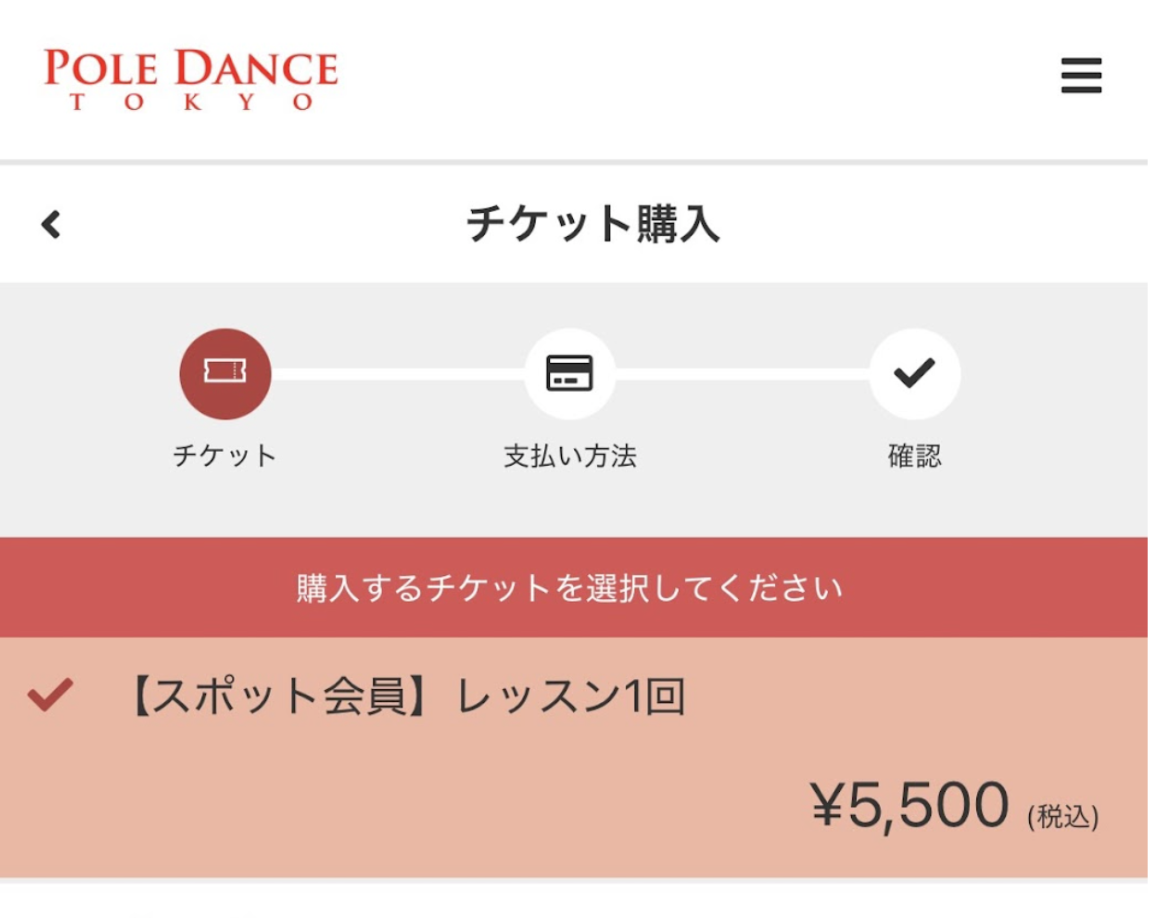Click progress line between ticket and payment icons
1156x918 pixels.
point(397,374)
